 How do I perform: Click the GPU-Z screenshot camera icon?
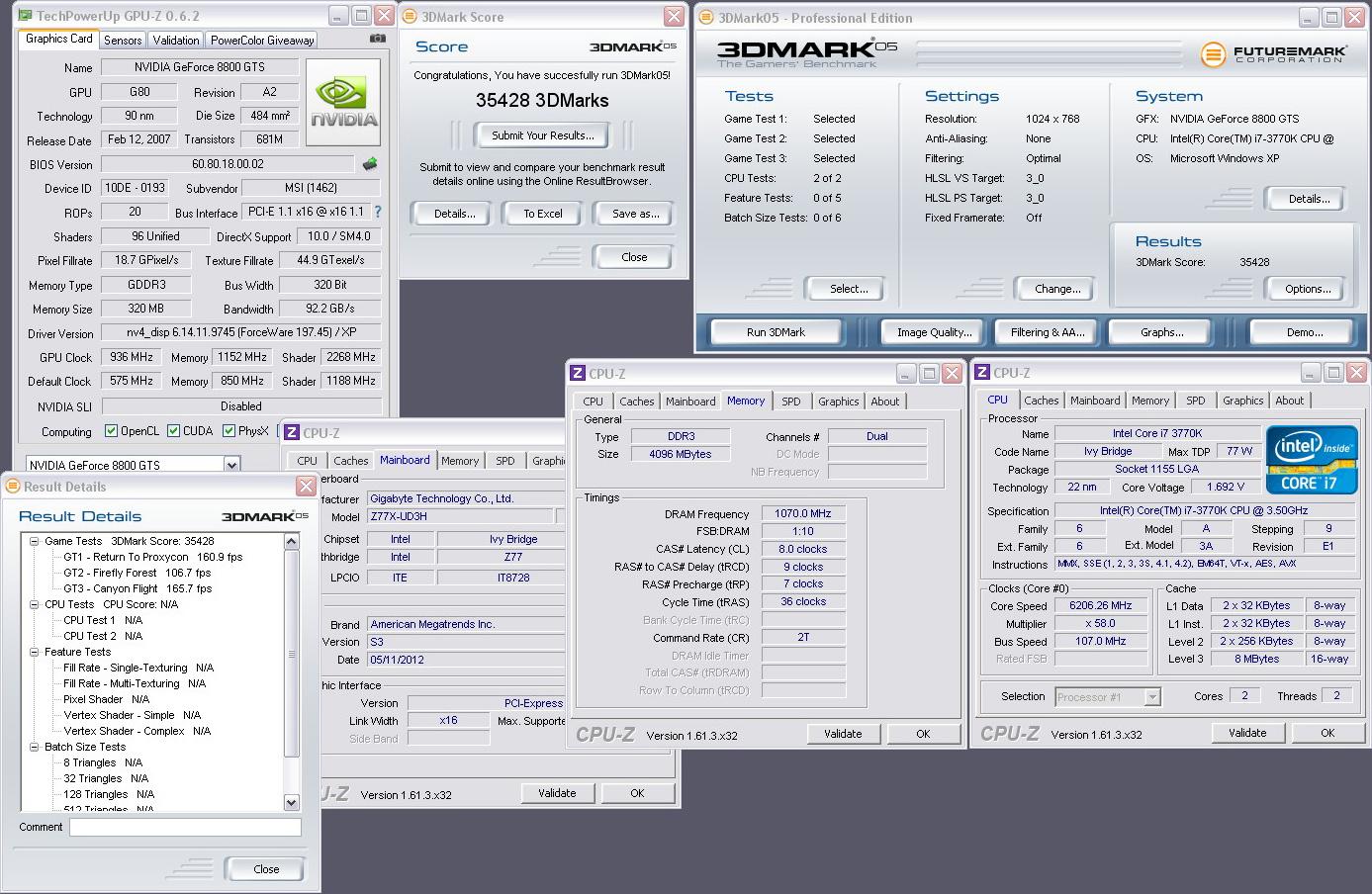378,39
